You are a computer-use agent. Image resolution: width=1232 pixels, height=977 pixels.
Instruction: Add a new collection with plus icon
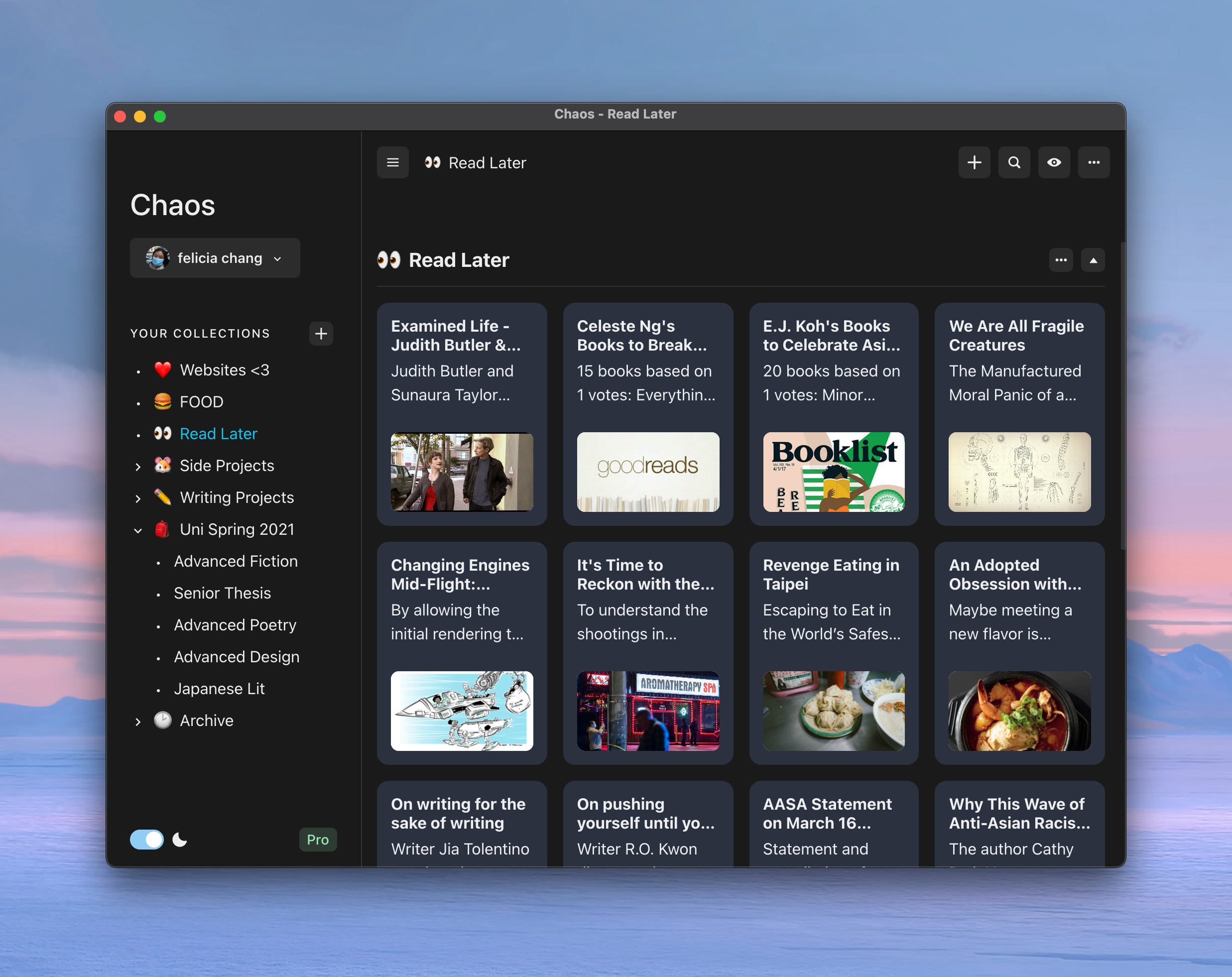click(321, 333)
